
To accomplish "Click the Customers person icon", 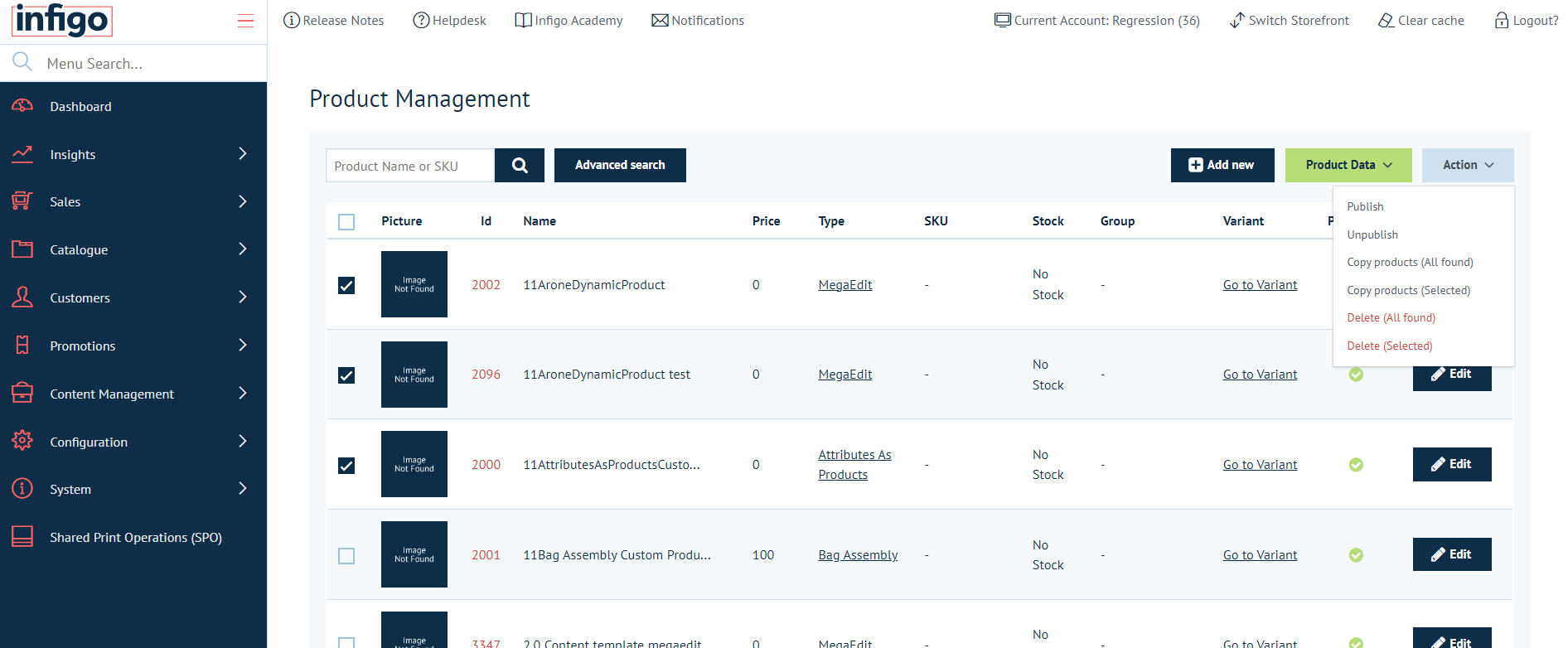I will (22, 297).
